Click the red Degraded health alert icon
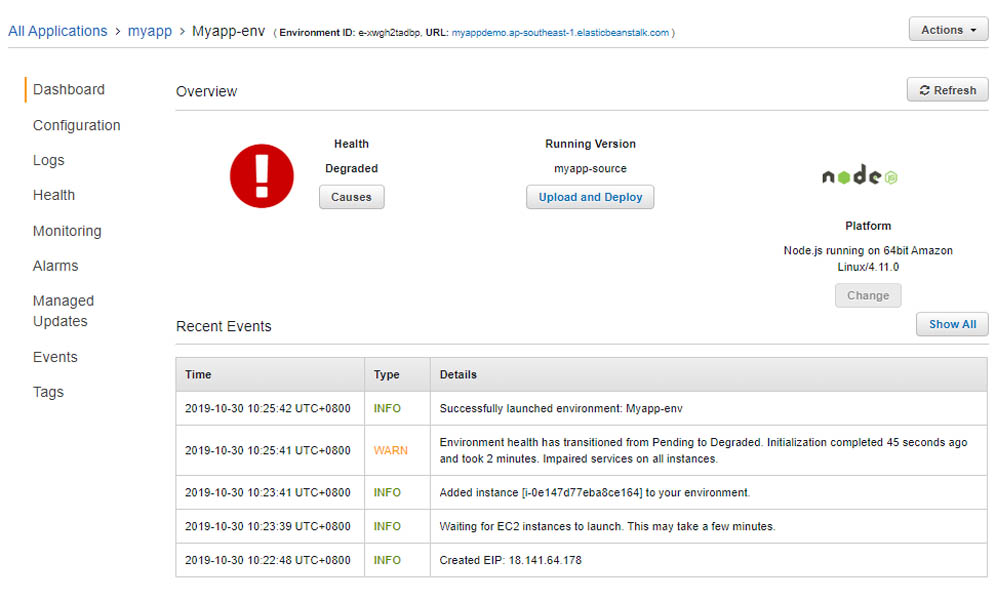The image size is (996, 600). pos(262,176)
